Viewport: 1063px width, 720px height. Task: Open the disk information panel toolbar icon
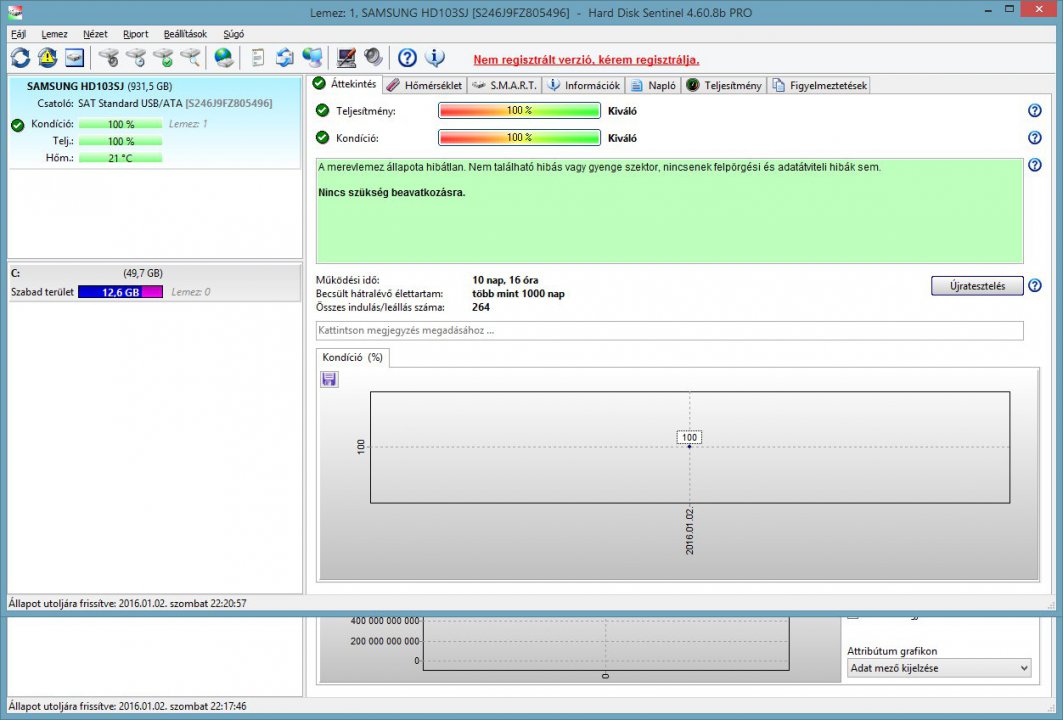(x=75, y=58)
